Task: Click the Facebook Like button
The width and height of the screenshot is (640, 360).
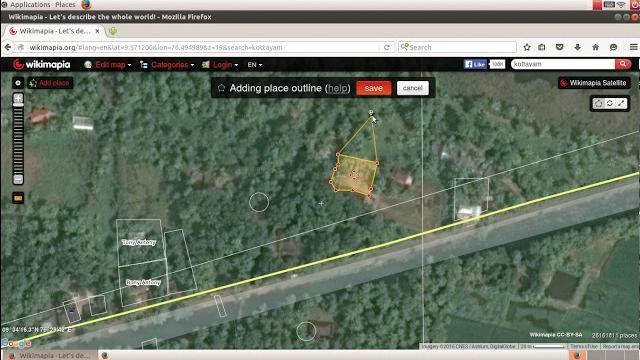Action: pyautogui.click(x=475, y=64)
